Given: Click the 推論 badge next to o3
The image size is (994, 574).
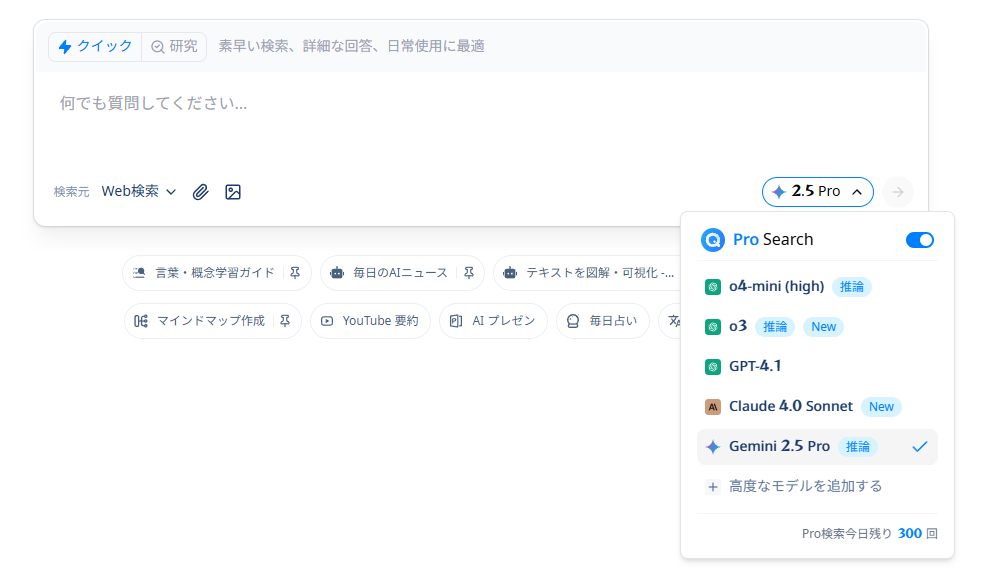Looking at the screenshot, I should click(775, 327).
